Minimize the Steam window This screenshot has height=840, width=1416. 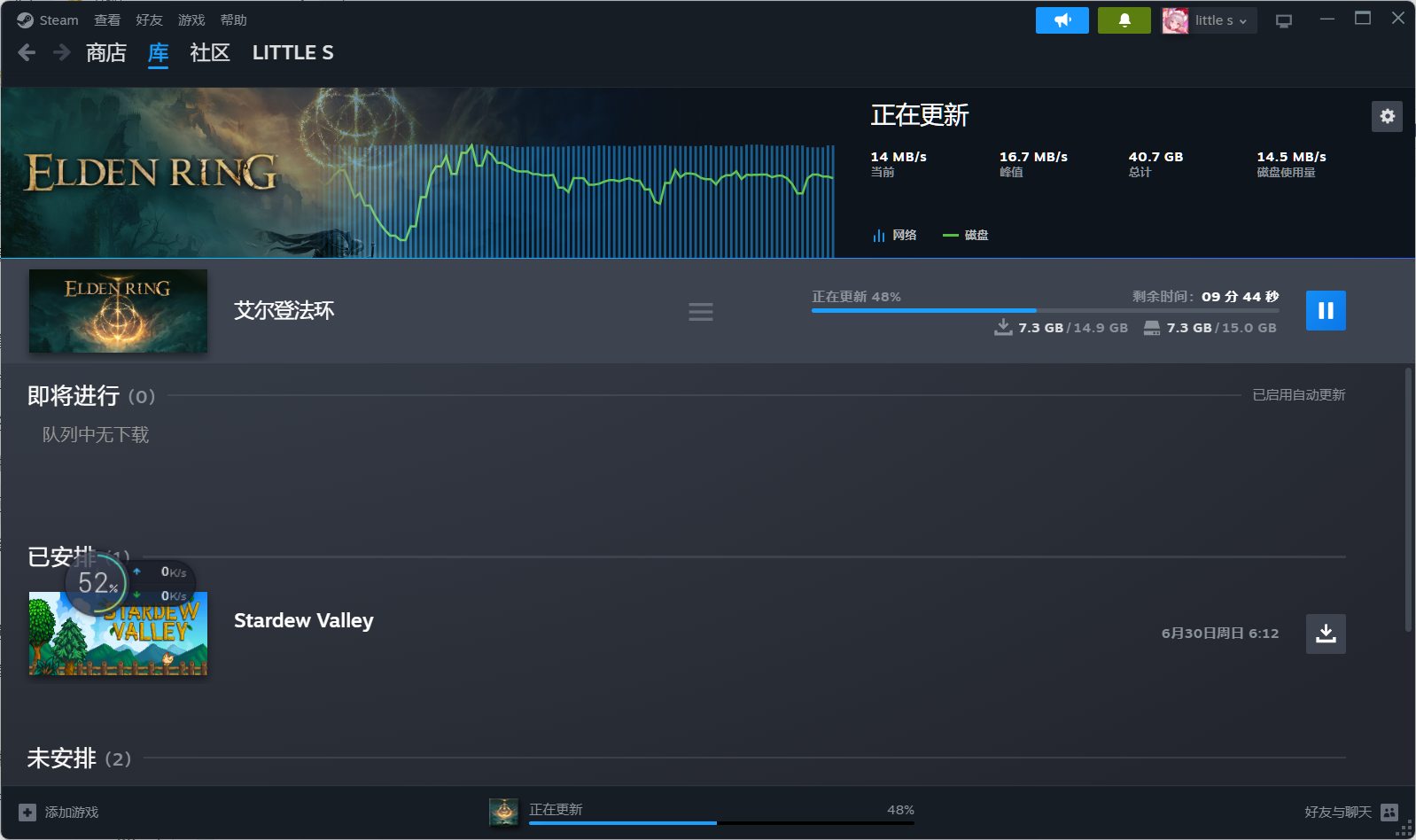coord(1327,19)
